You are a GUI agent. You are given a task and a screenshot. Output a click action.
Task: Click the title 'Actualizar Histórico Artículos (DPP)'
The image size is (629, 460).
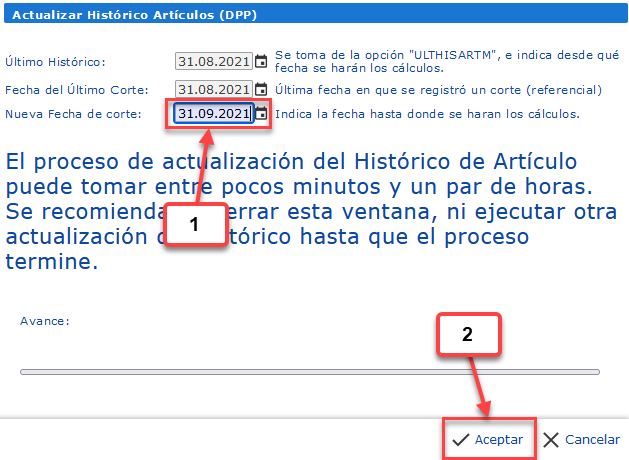pyautogui.click(x=134, y=15)
